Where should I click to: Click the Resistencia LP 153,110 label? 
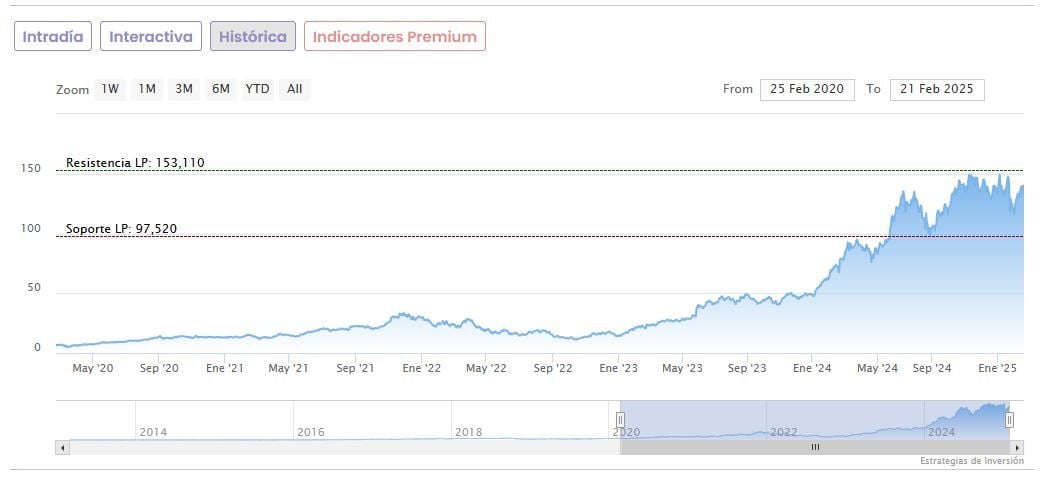(135, 163)
